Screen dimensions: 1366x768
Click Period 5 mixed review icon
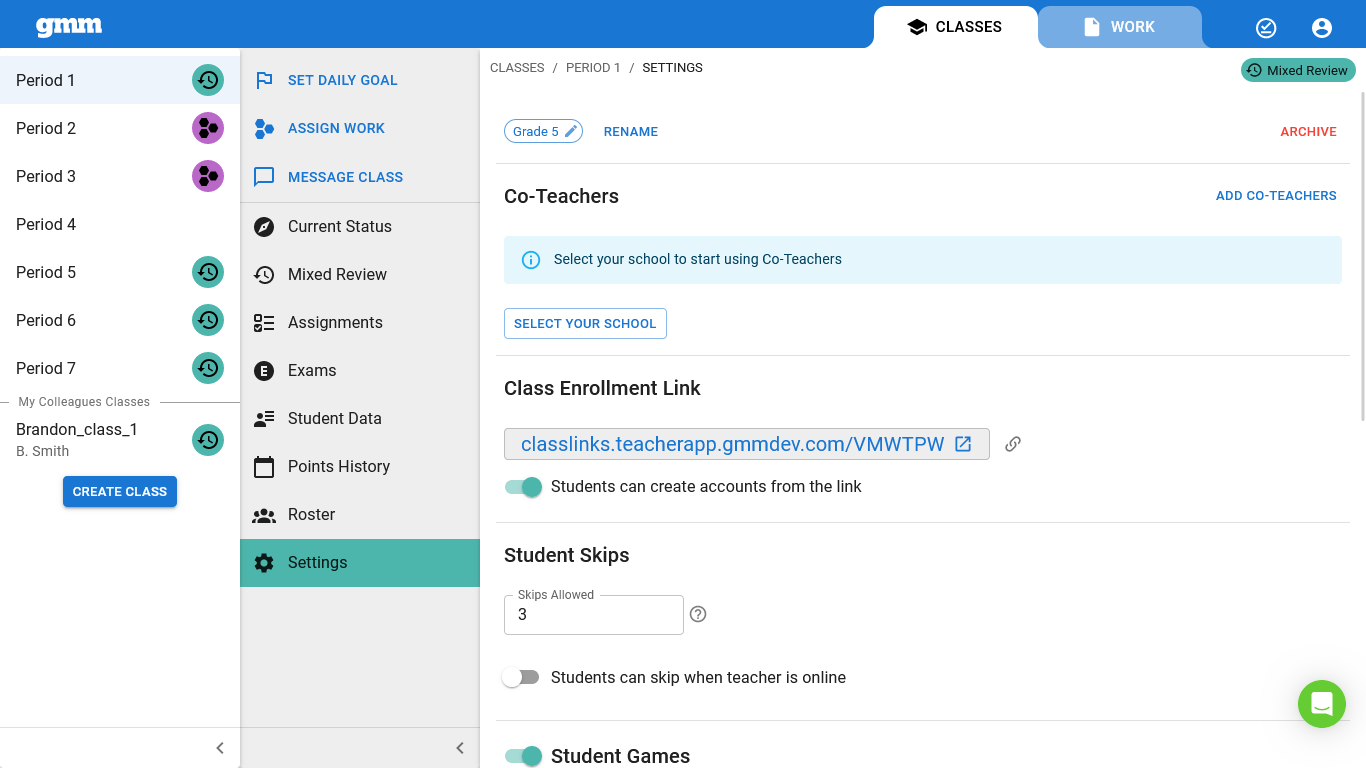click(x=208, y=272)
